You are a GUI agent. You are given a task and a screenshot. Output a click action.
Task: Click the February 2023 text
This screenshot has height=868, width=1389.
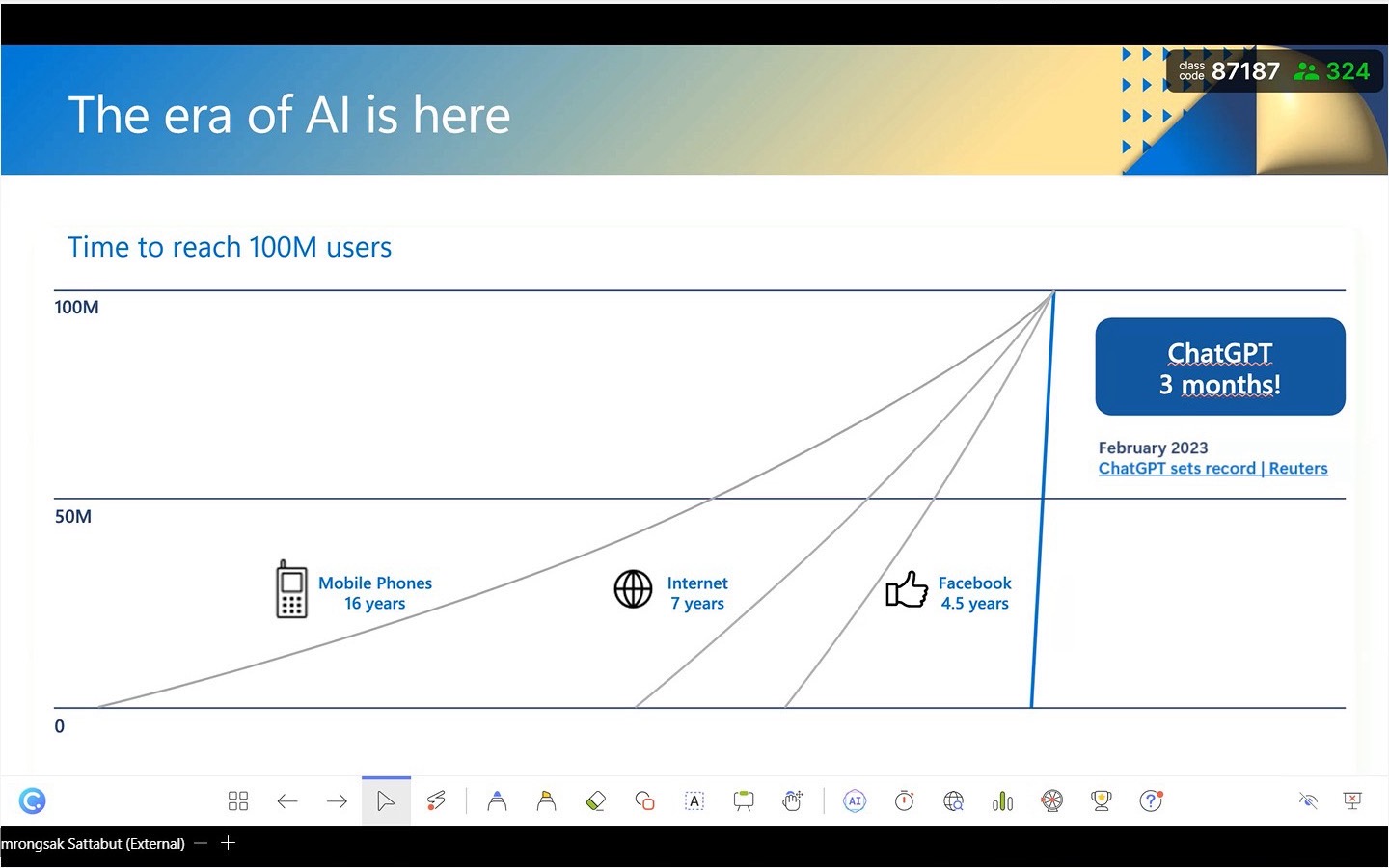(1153, 448)
